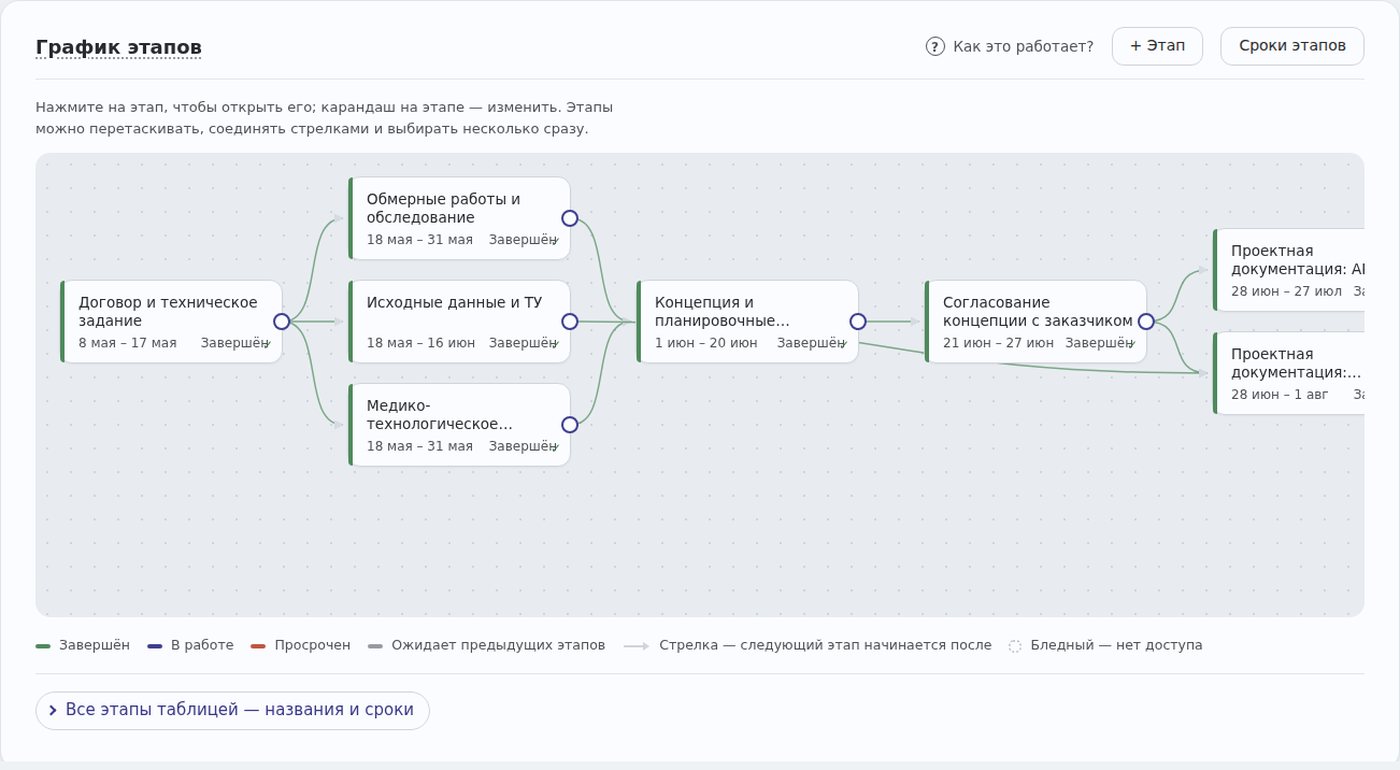Screen dimensions: 1400x770
Task: Select the 'Медико-технологическое…' stage card
Action: click(459, 424)
